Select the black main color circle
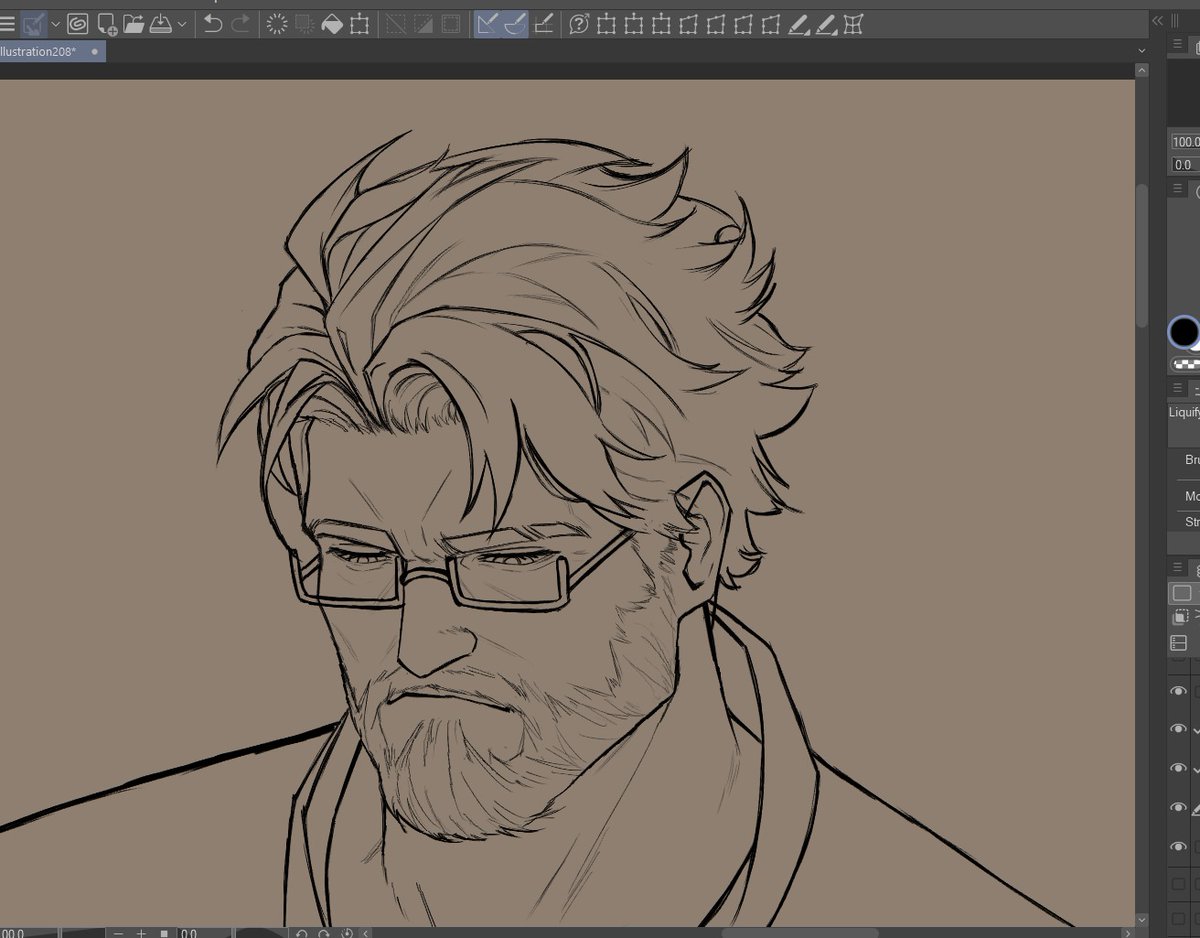Screen dimensions: 1200x938 (x=1184, y=331)
